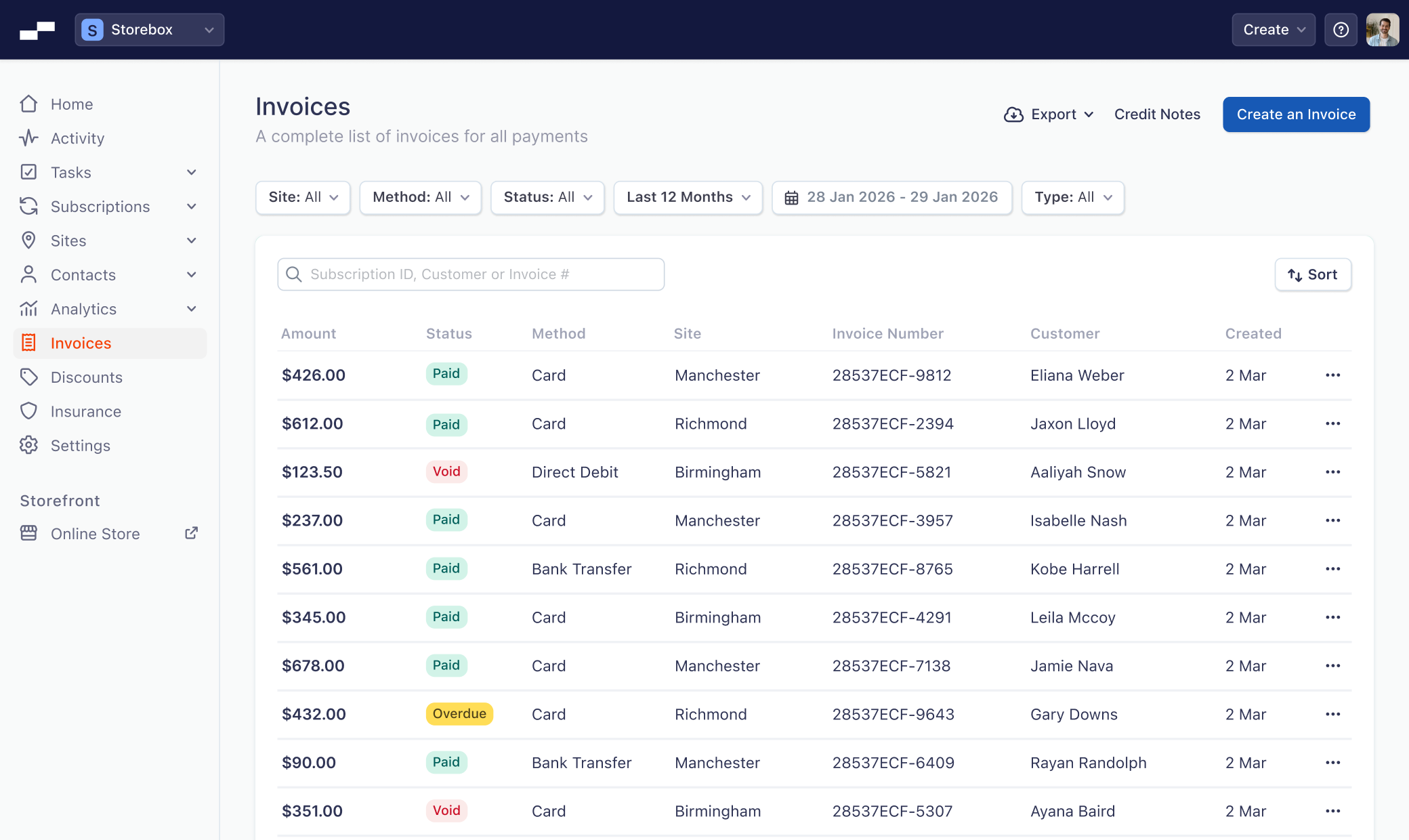
Task: Click the help question mark icon
Action: 1341,29
